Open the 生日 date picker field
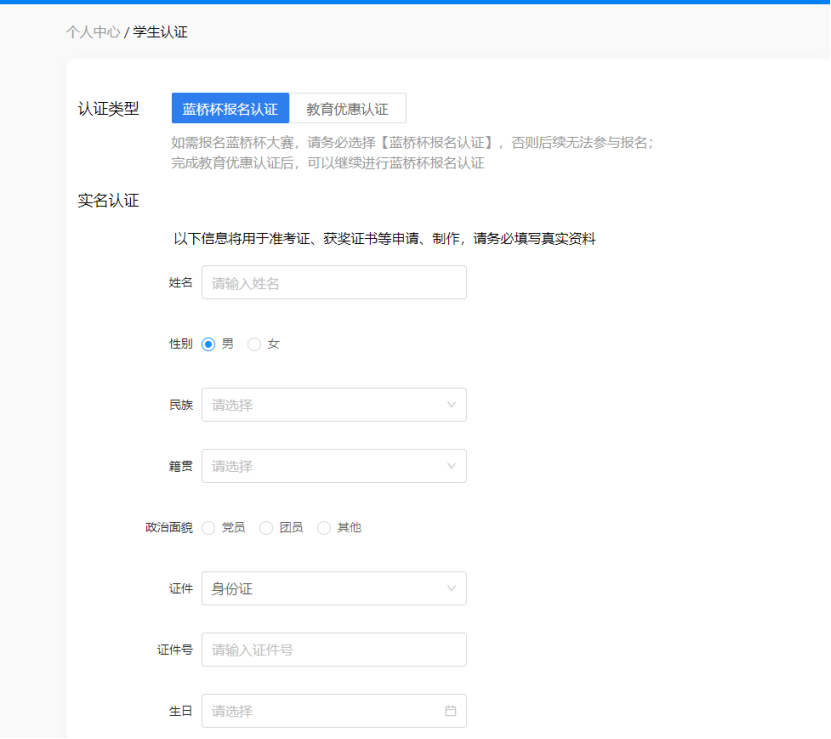This screenshot has height=739, width=831. [x=334, y=711]
